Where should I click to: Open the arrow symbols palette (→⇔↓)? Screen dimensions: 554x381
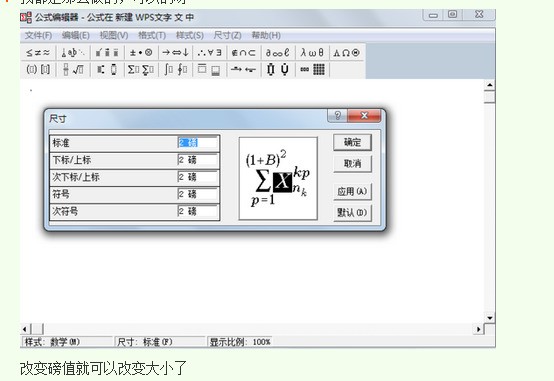(176, 53)
